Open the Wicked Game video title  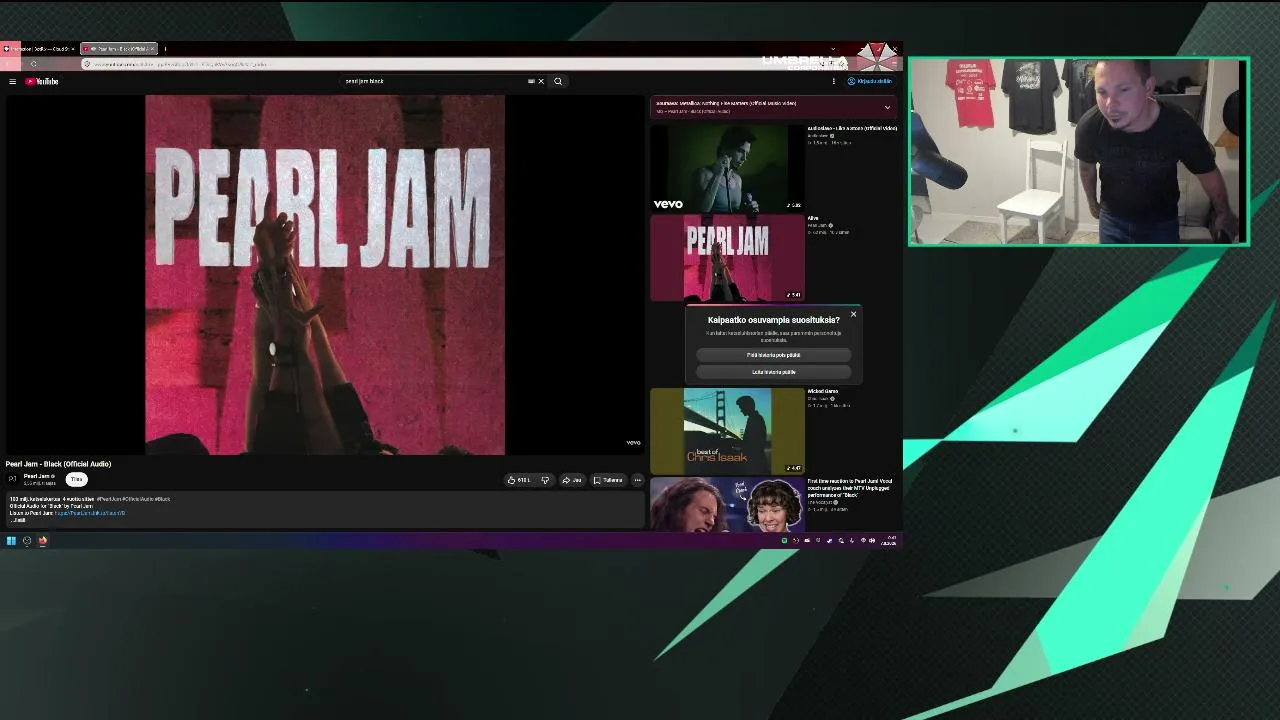pos(823,391)
